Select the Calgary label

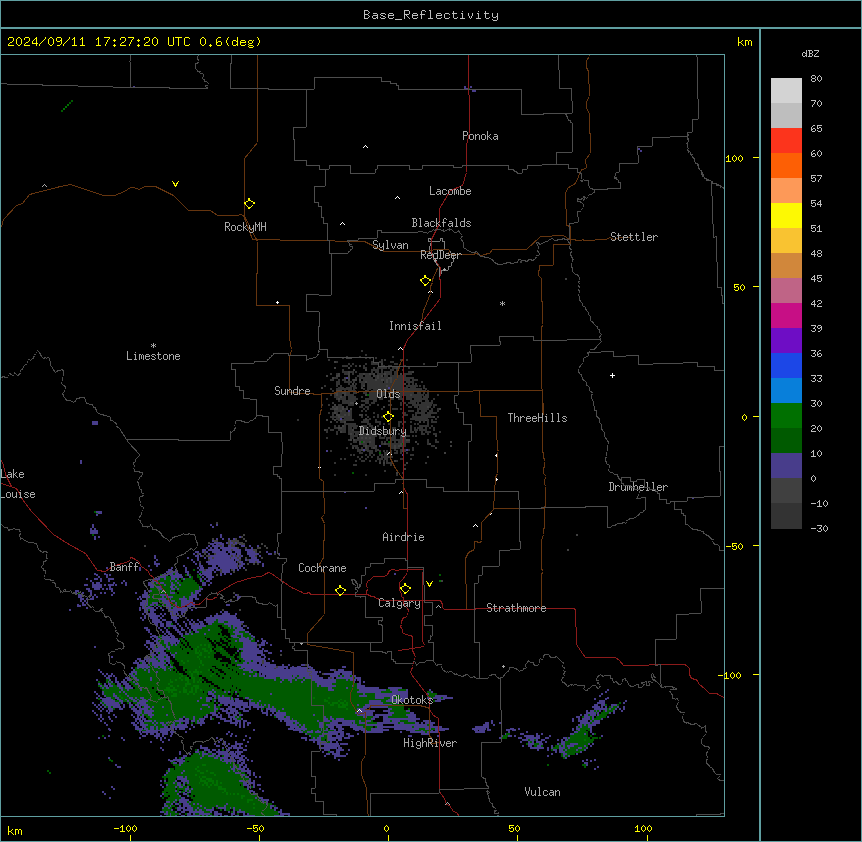399,603
